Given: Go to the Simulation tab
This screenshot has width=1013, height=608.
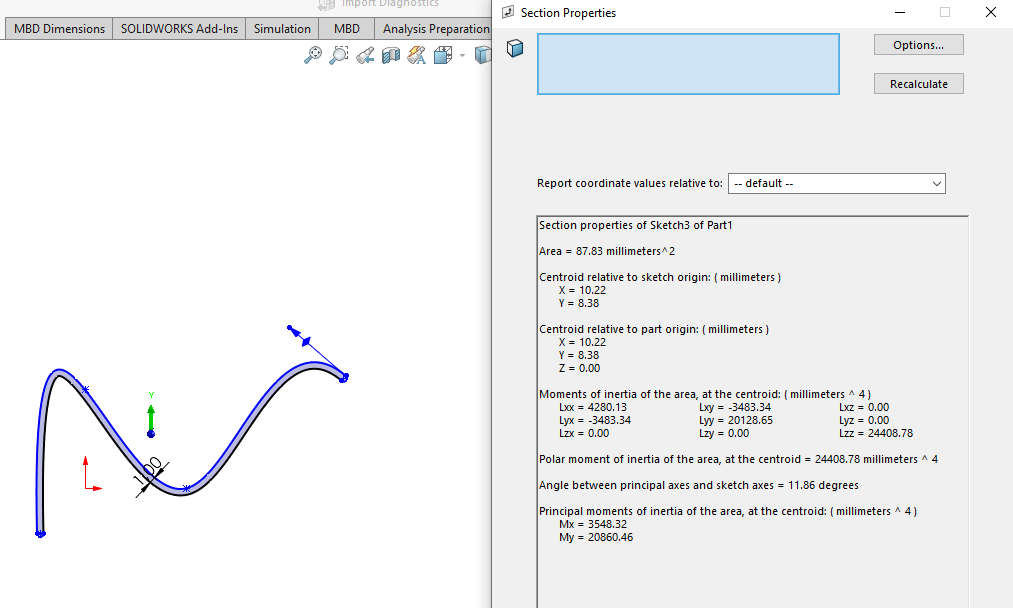Looking at the screenshot, I should pos(282,28).
